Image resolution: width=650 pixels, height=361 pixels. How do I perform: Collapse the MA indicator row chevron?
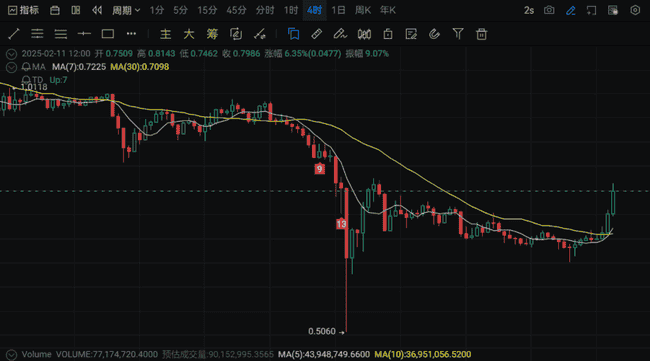point(12,67)
